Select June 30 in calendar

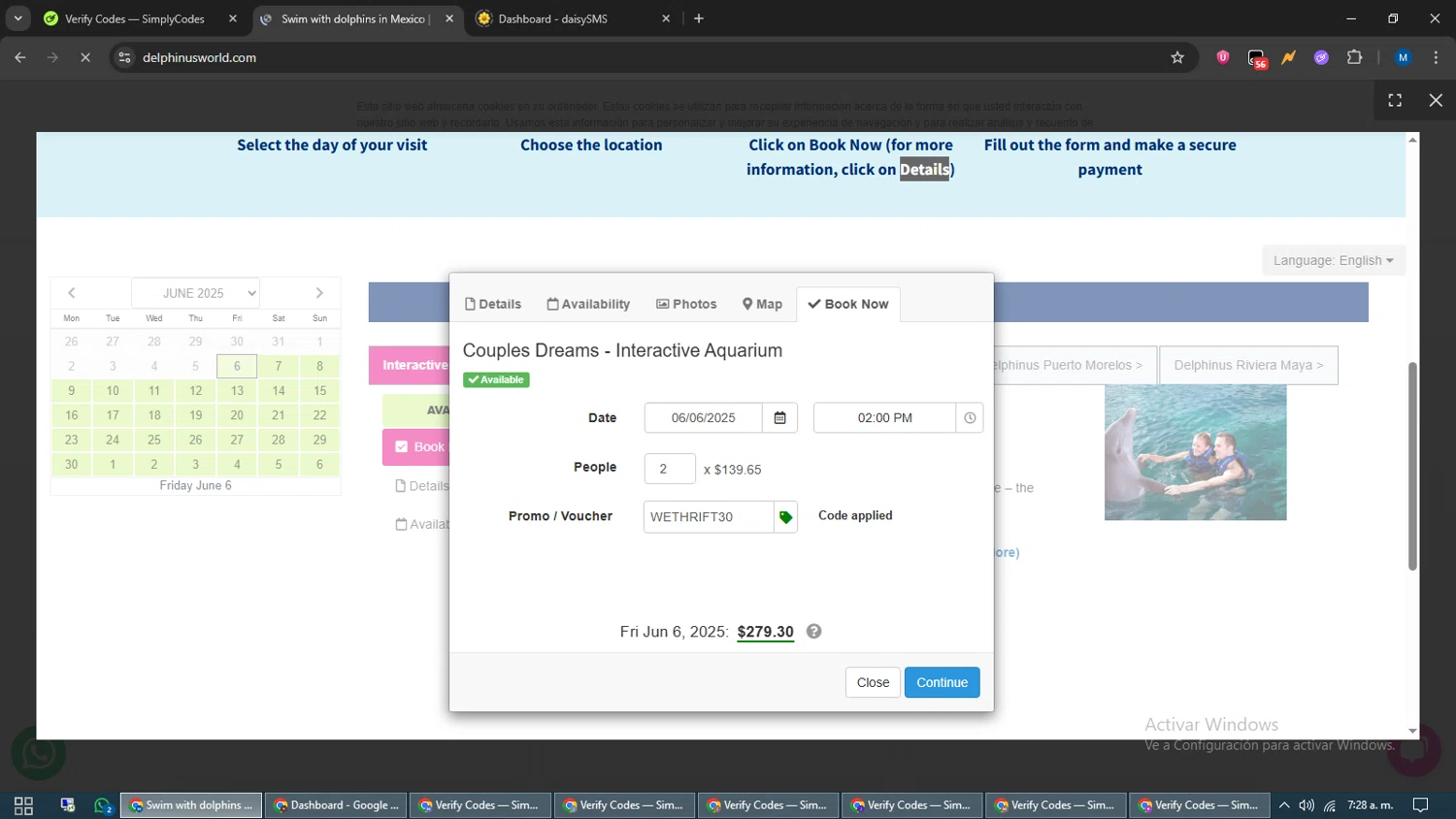tap(71, 464)
